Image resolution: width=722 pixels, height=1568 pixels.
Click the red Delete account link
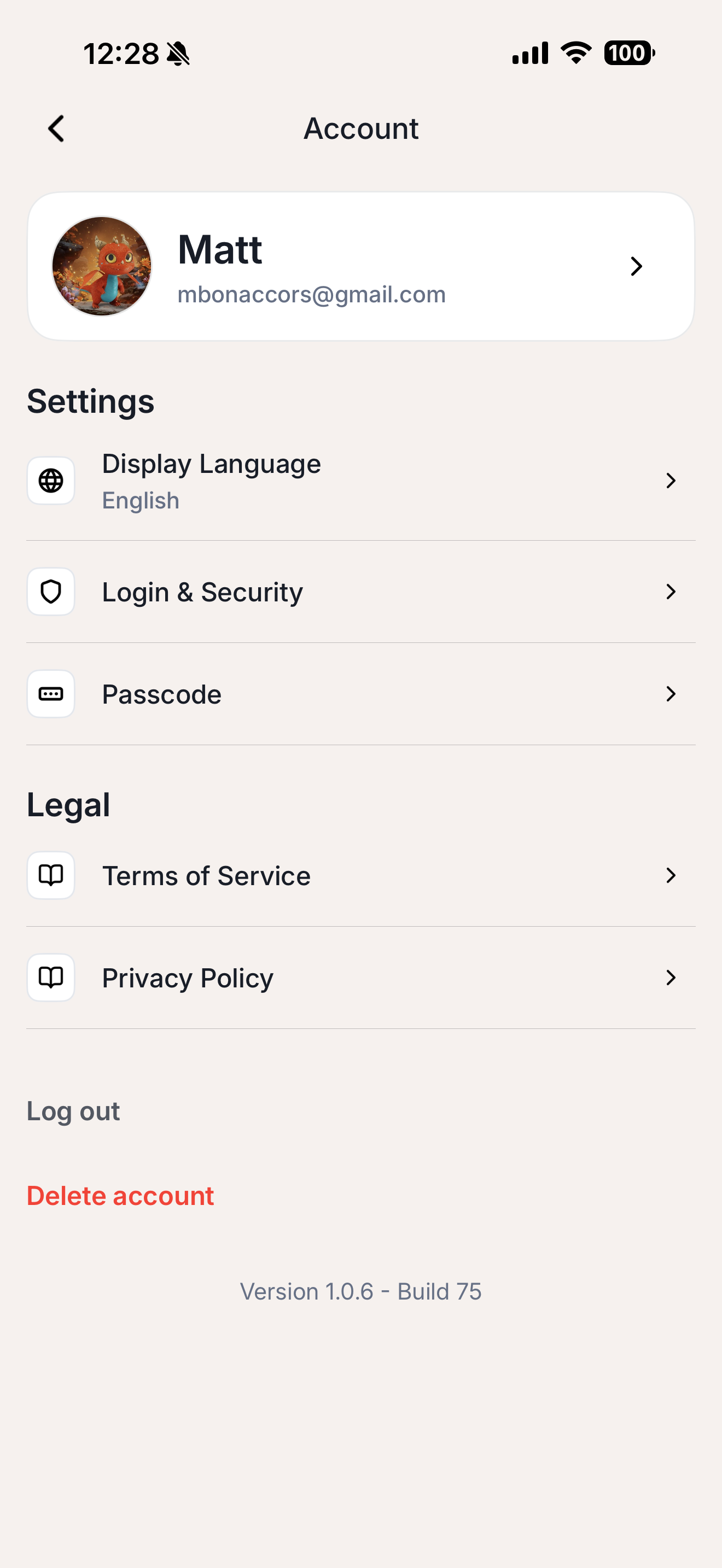(120, 1196)
